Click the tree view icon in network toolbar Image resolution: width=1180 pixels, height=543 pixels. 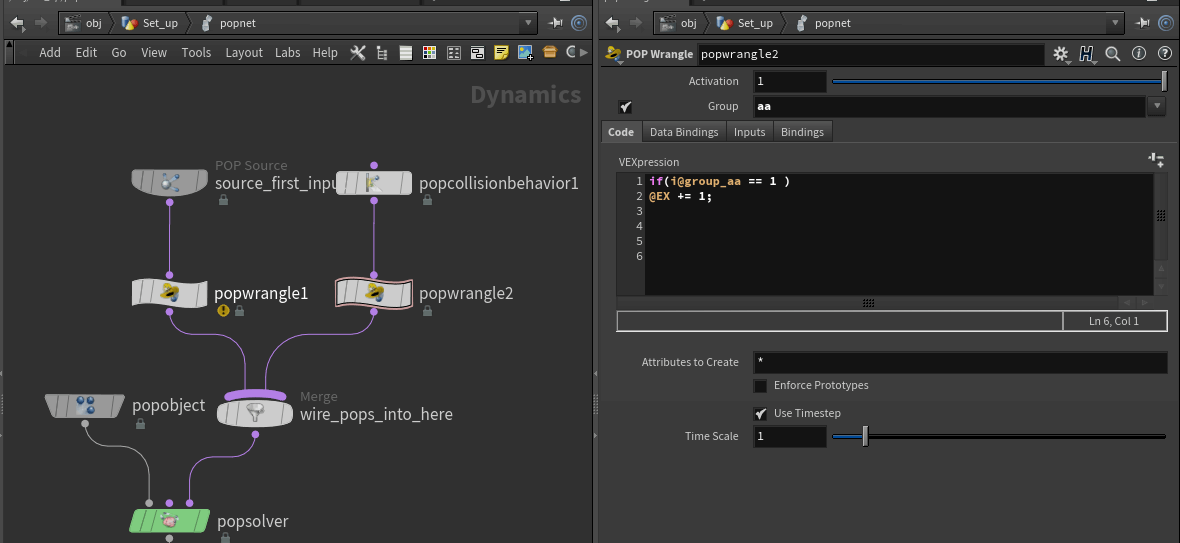[381, 53]
